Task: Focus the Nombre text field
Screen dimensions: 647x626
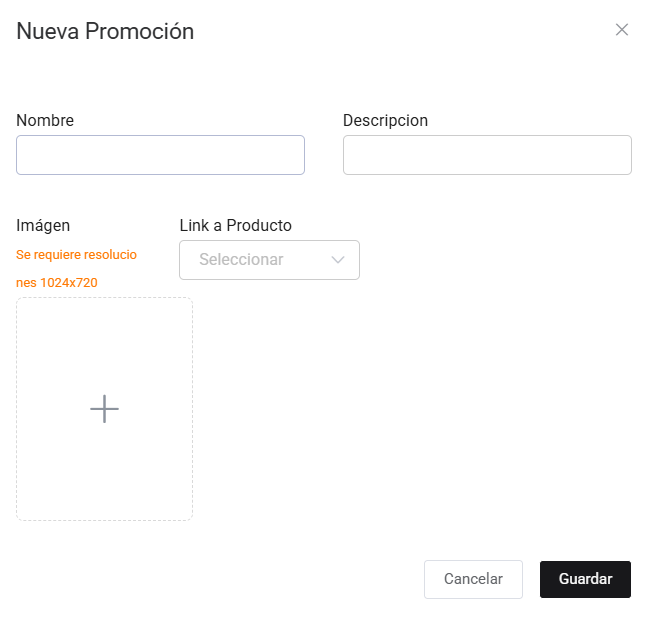Action: coord(160,155)
